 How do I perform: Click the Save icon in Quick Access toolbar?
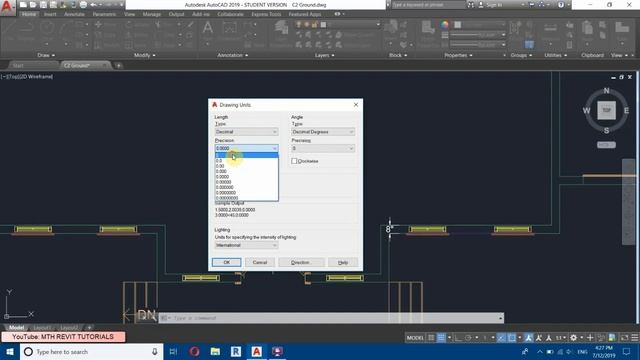[x=43, y=5]
